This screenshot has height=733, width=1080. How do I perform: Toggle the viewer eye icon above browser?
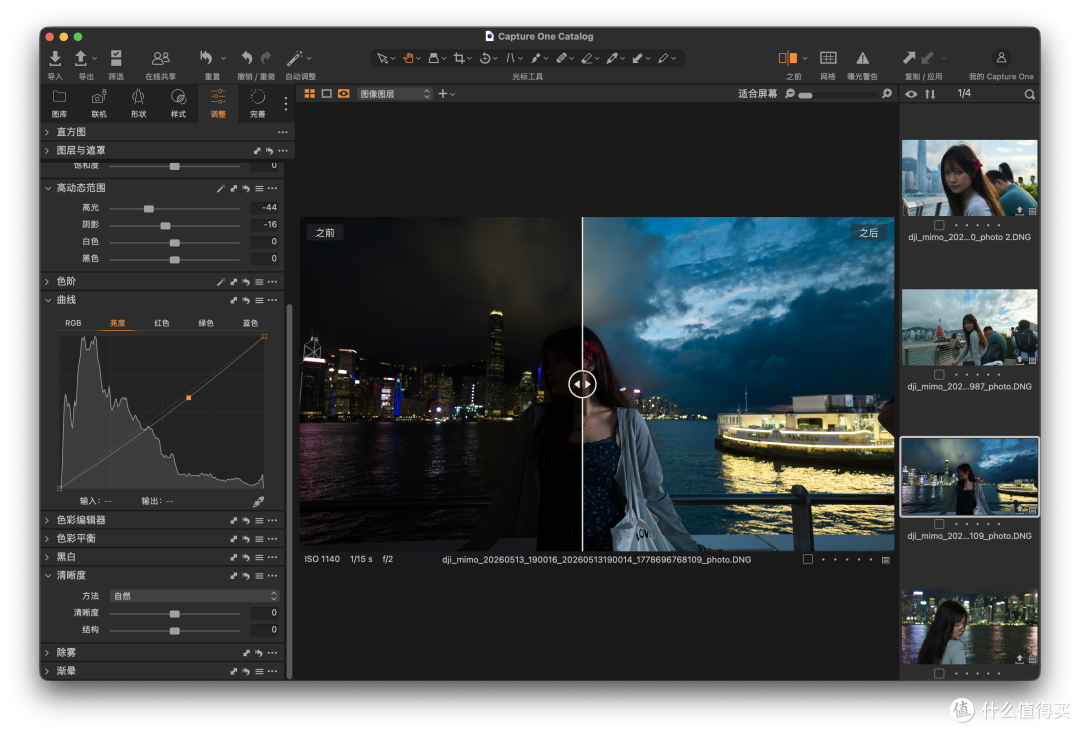(911, 94)
